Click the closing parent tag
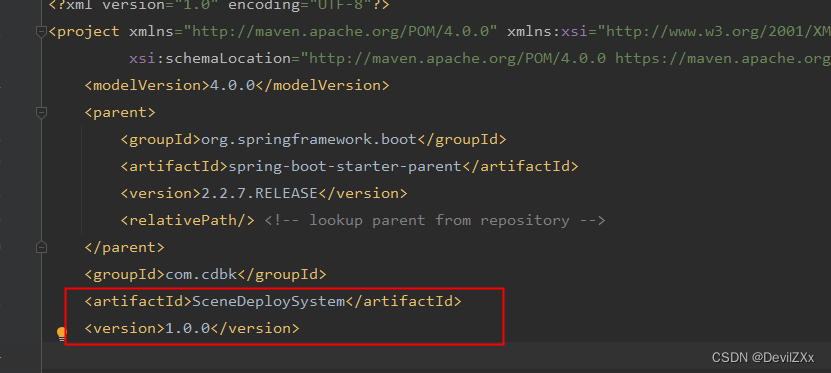Screen dimensions: 831x373 (x=125, y=247)
